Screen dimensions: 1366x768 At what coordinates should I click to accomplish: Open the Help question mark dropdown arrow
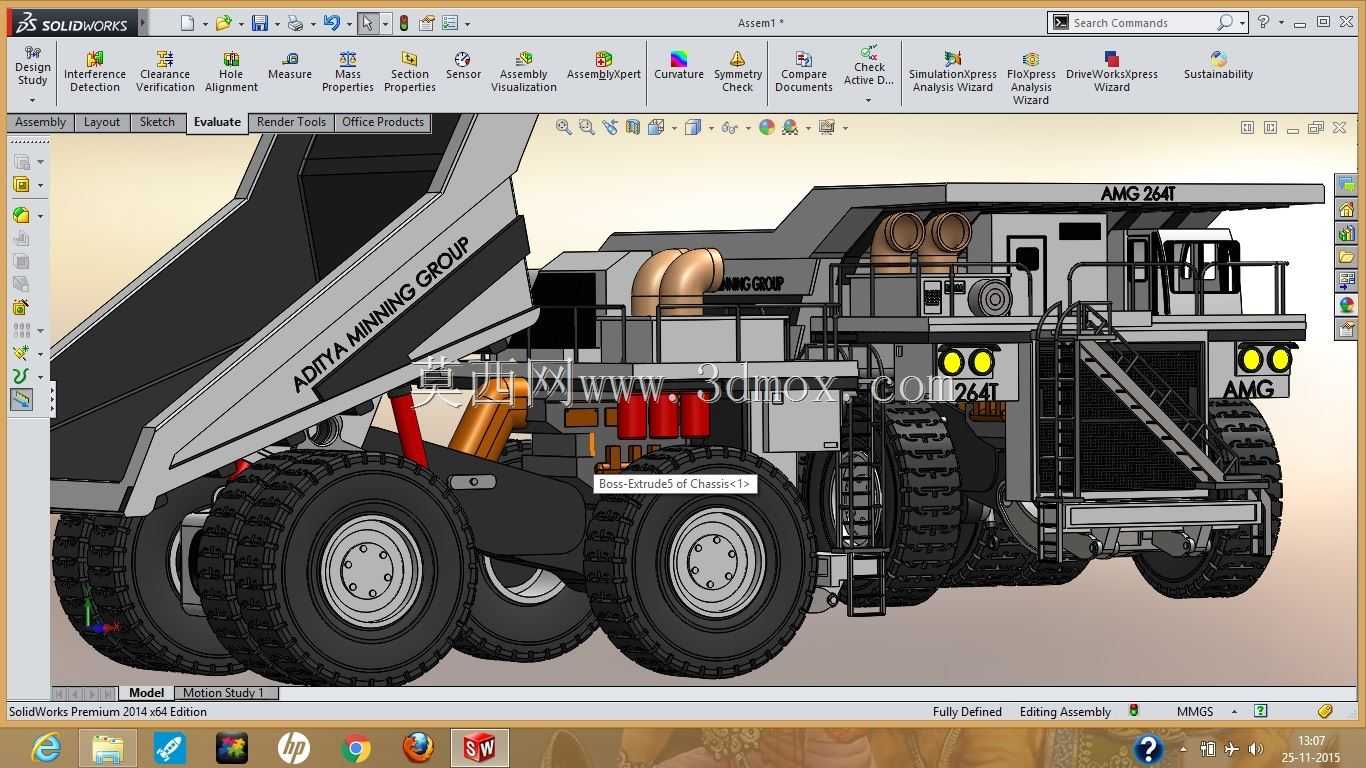coord(1281,22)
